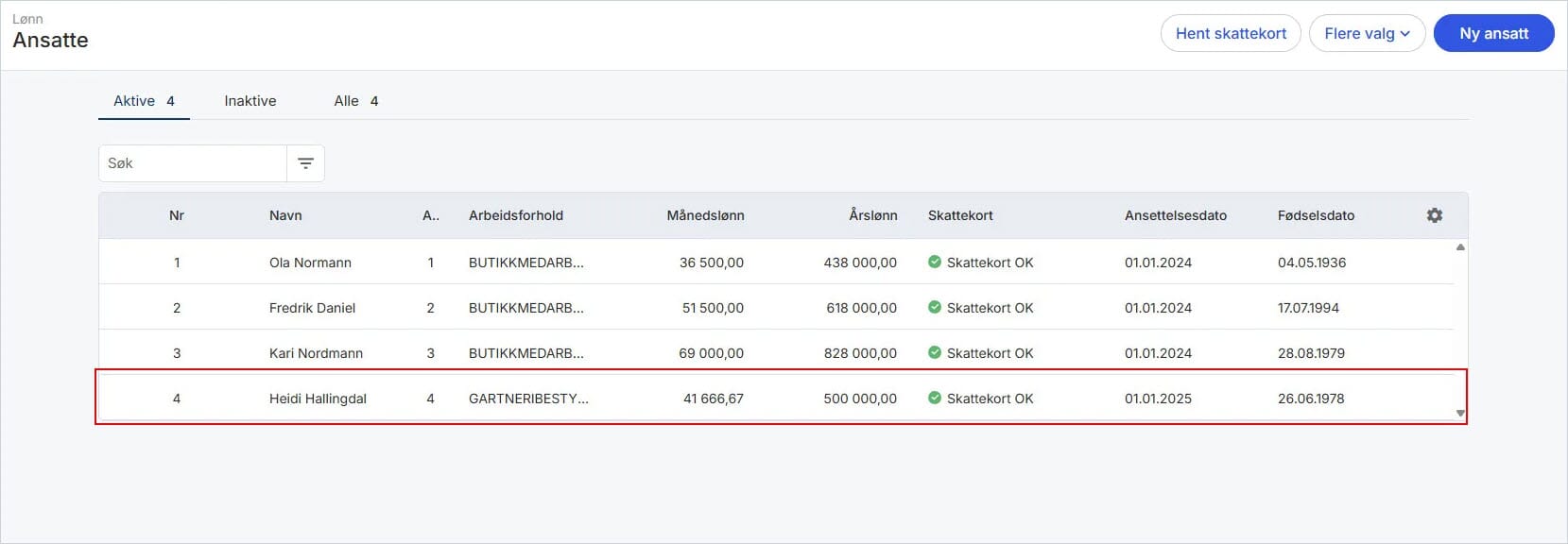Sort by the Månedslønn column header
This screenshot has height=544, width=1568.
(705, 215)
